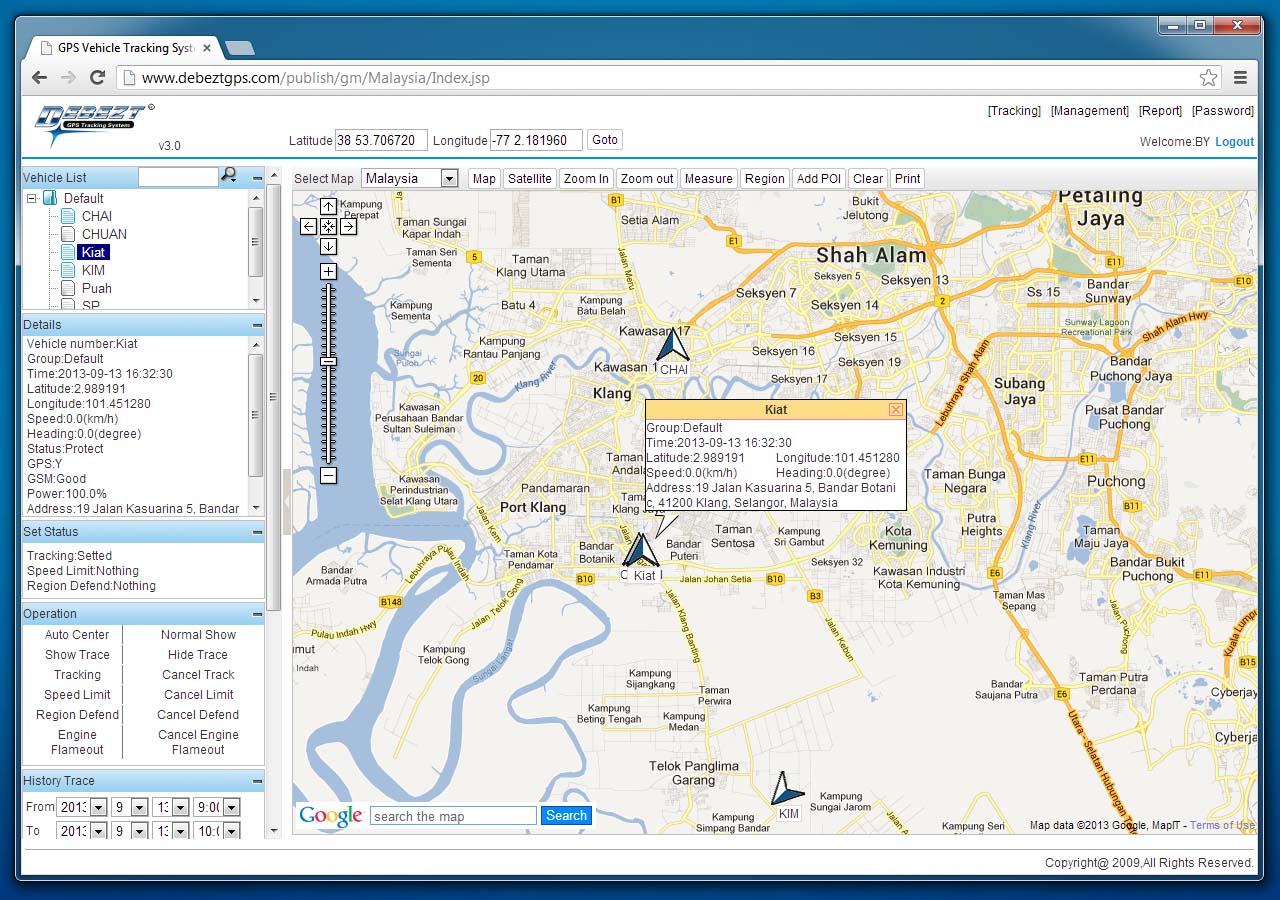Click the document icon beside Puah
The height and width of the screenshot is (900, 1280).
(67, 288)
